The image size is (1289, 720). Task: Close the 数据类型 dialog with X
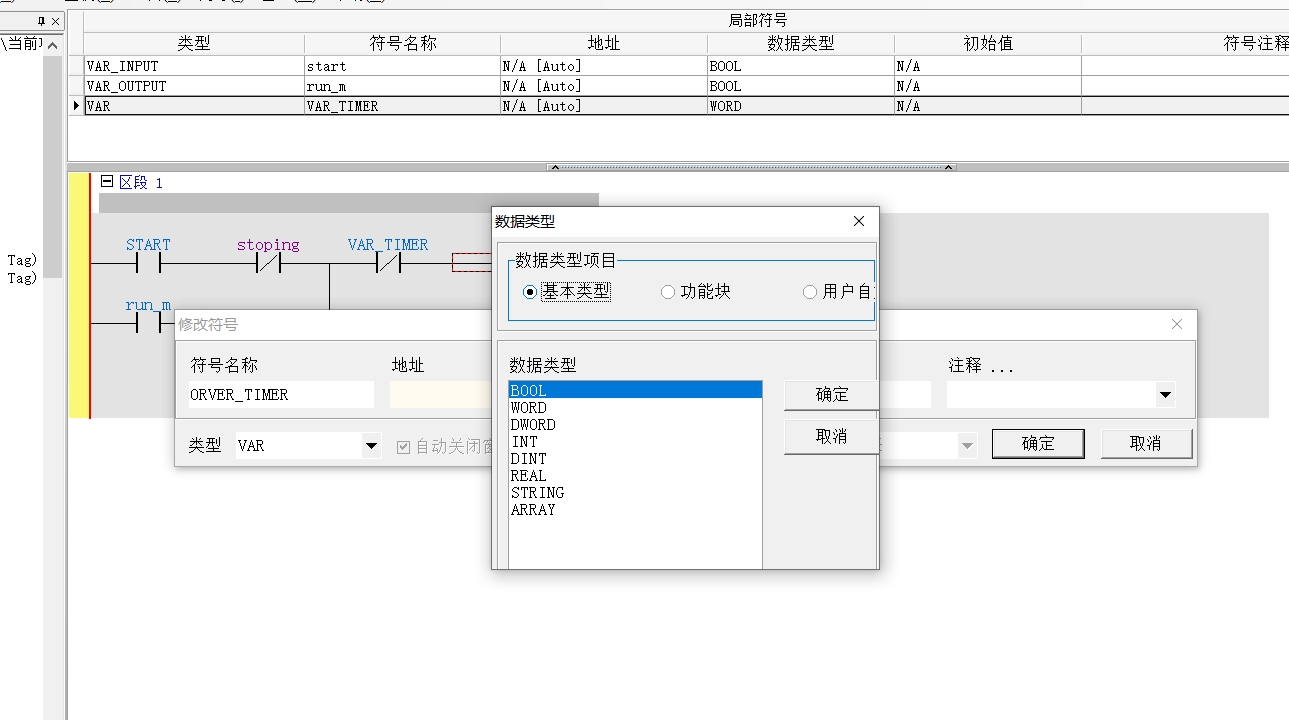[x=859, y=221]
